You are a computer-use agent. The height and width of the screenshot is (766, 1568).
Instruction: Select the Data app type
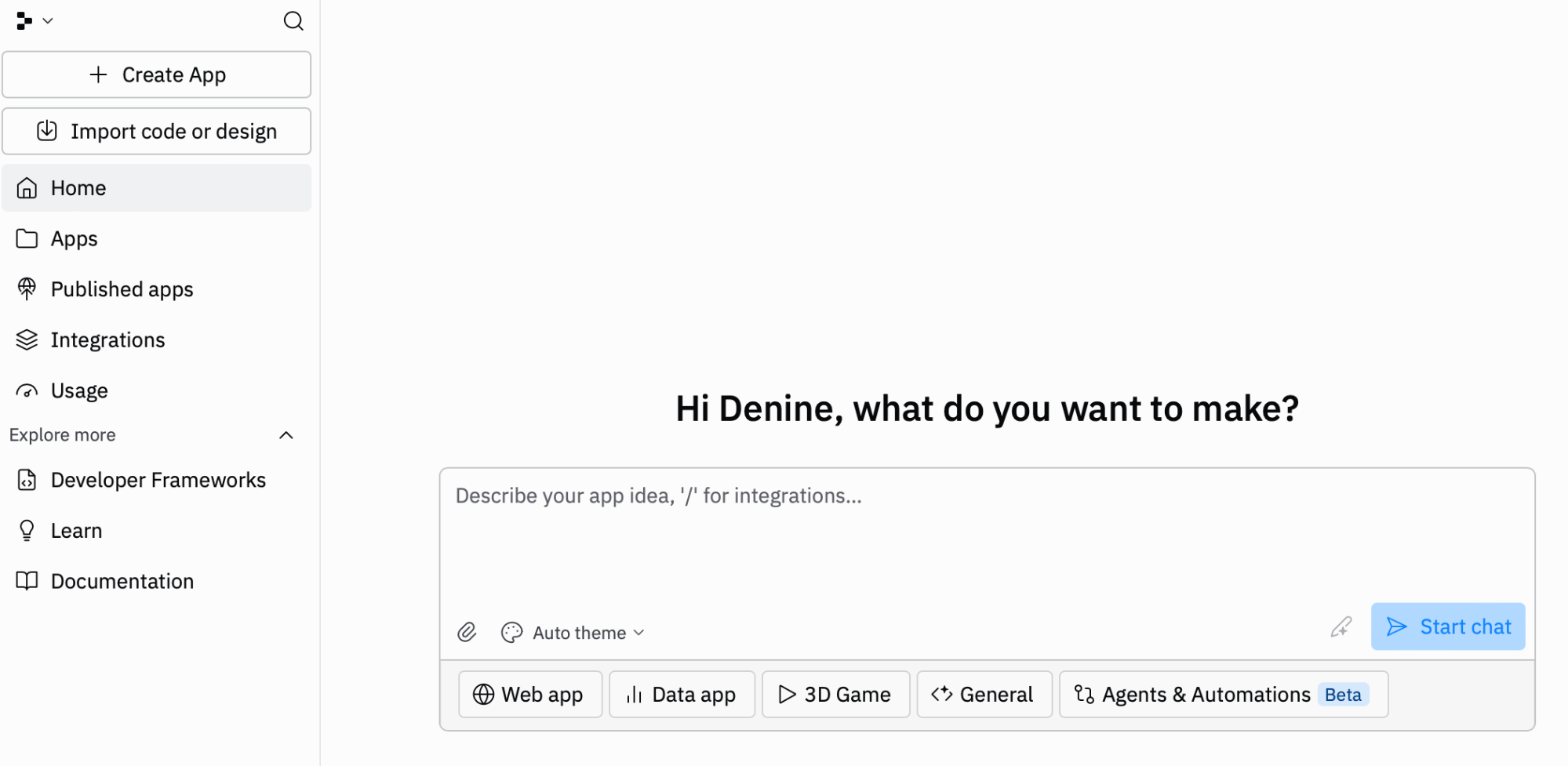coord(681,695)
